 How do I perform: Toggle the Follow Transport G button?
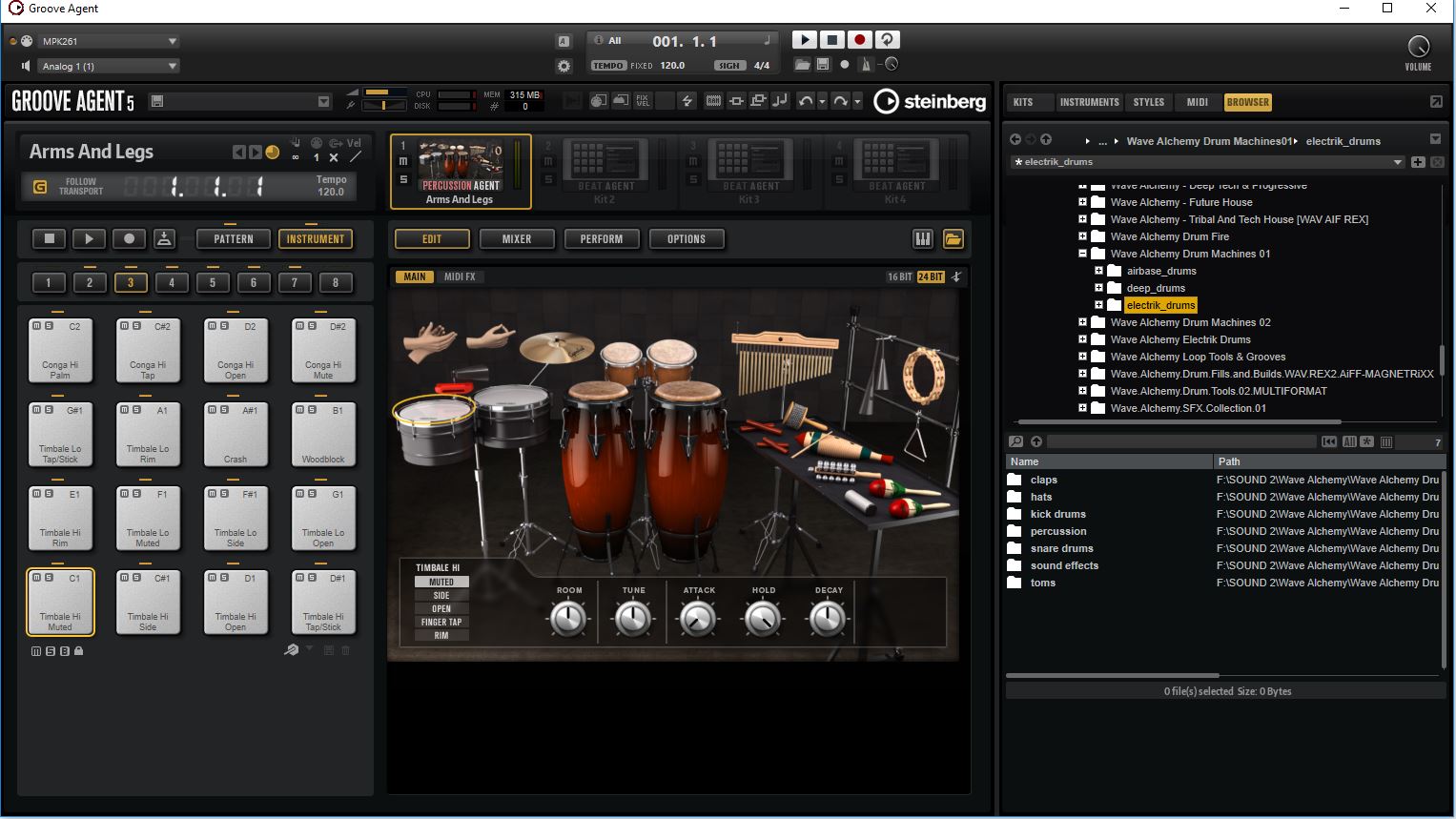click(x=39, y=186)
